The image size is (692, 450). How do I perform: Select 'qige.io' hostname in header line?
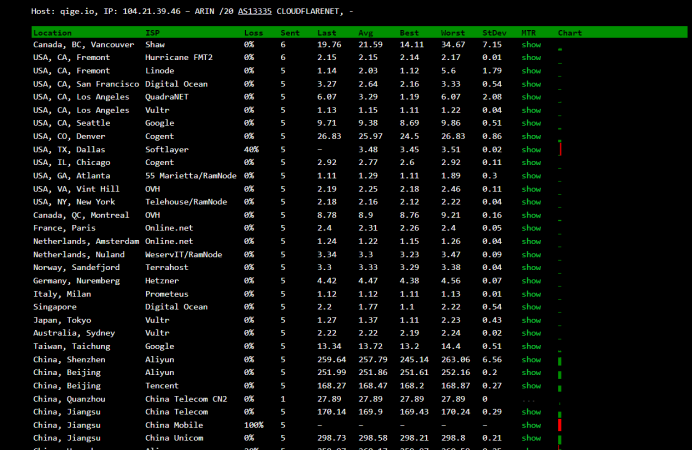pyautogui.click(x=77, y=11)
